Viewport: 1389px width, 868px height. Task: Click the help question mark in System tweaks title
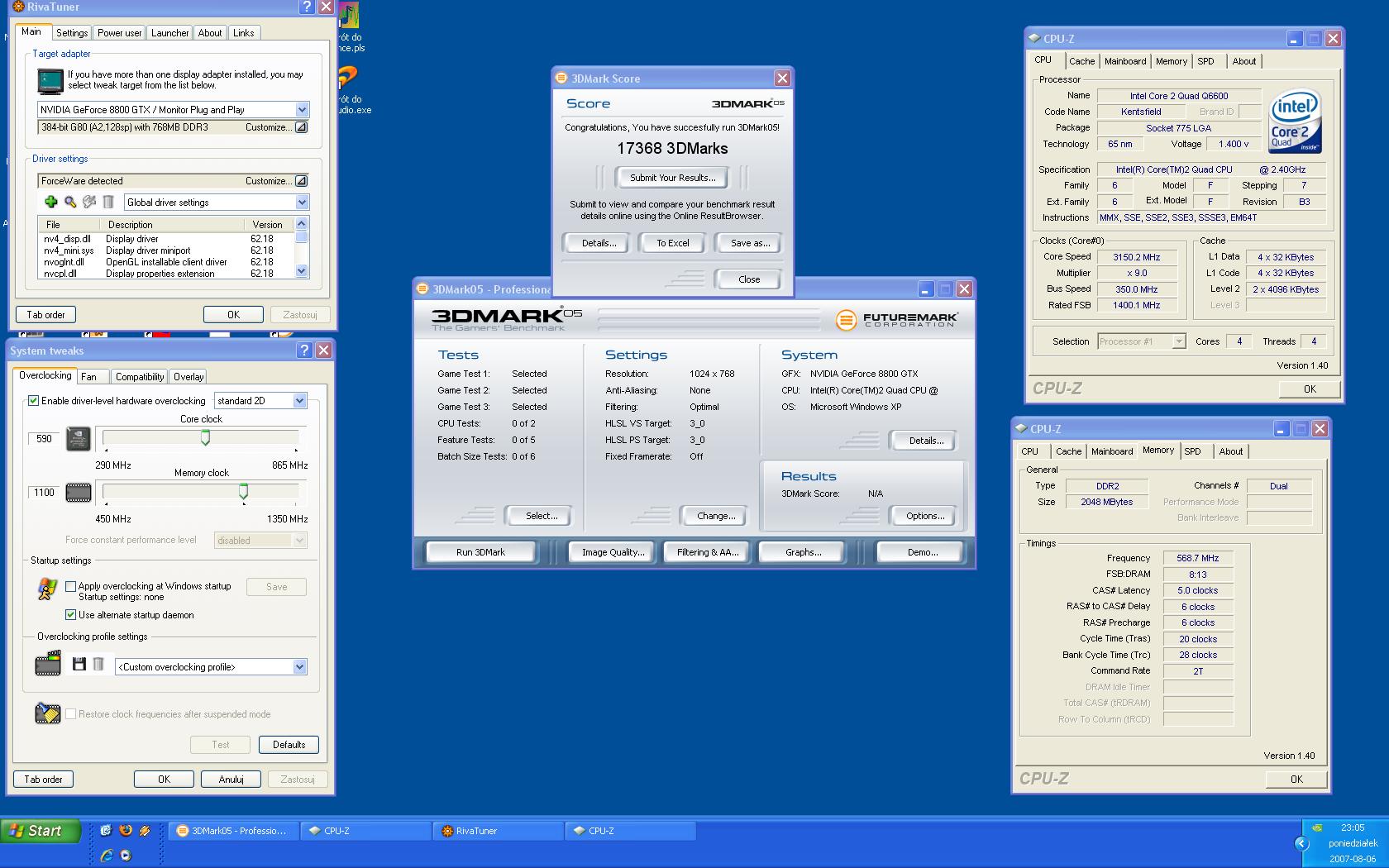point(305,351)
